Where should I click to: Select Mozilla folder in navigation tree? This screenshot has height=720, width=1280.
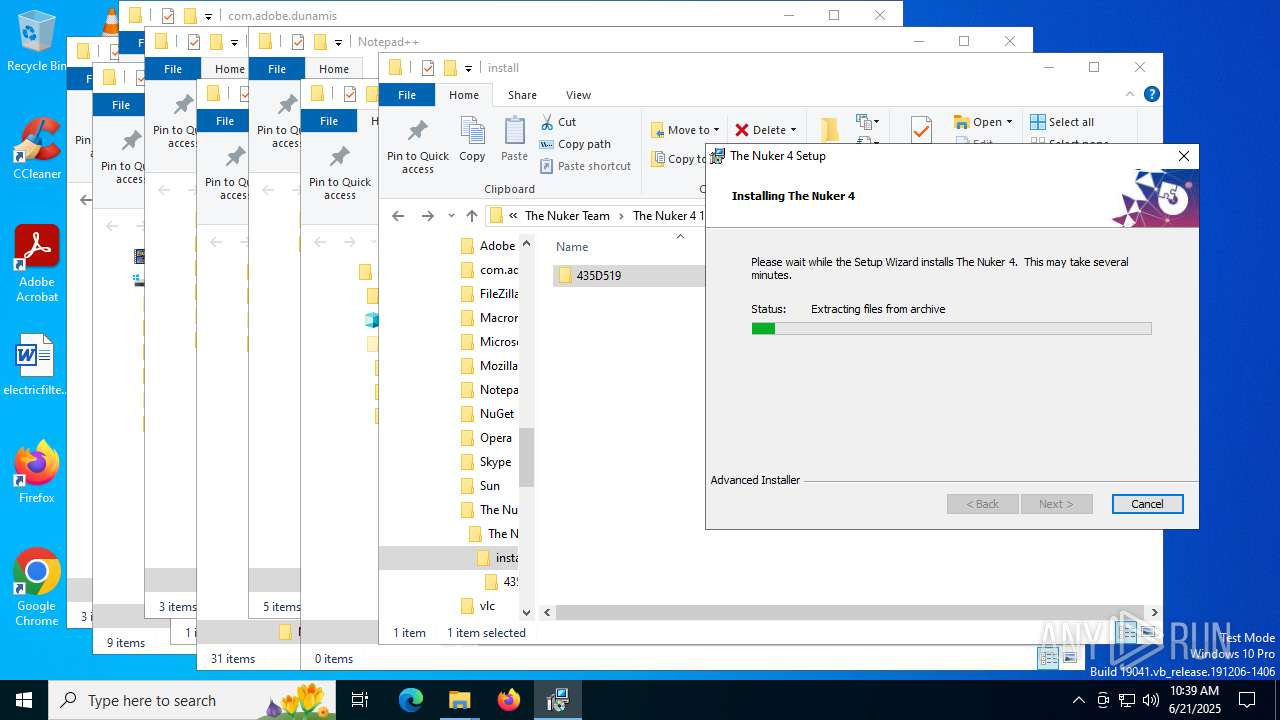point(488,366)
